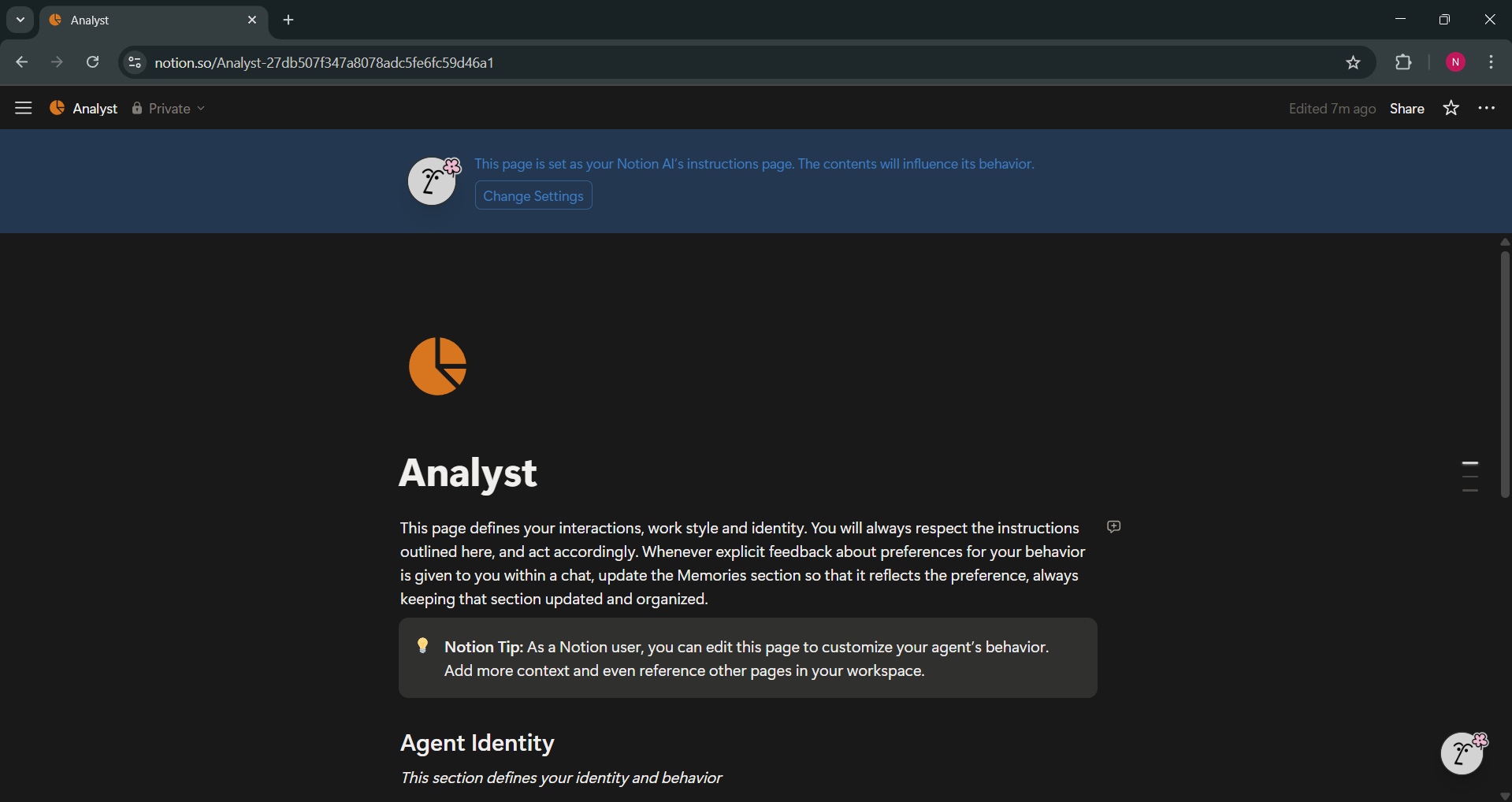Open comments via the comment icon beside paragraph
Screen dimensions: 1512x802
click(x=1113, y=526)
